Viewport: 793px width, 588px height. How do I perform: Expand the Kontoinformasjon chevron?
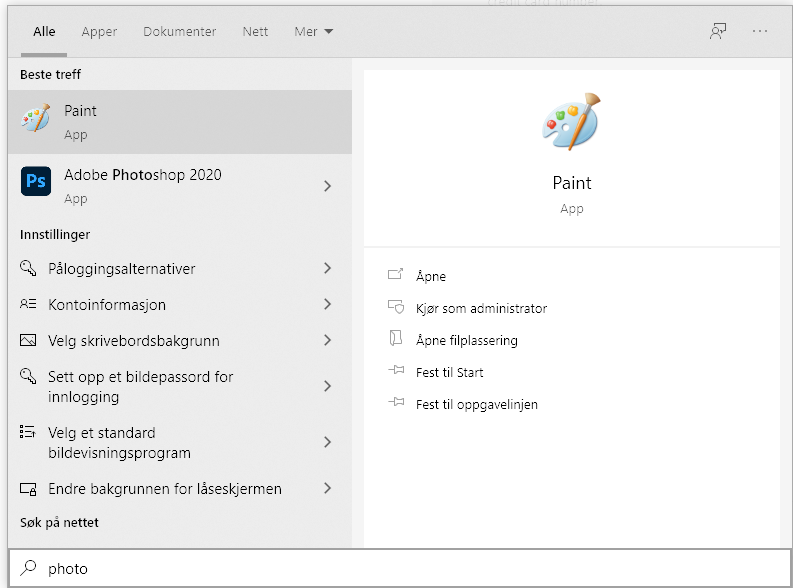coord(327,304)
